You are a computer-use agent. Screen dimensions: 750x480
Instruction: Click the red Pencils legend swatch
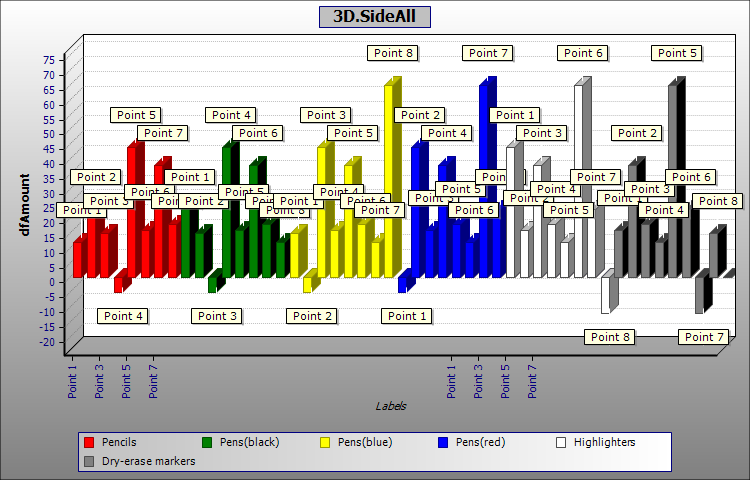[x=88, y=442]
